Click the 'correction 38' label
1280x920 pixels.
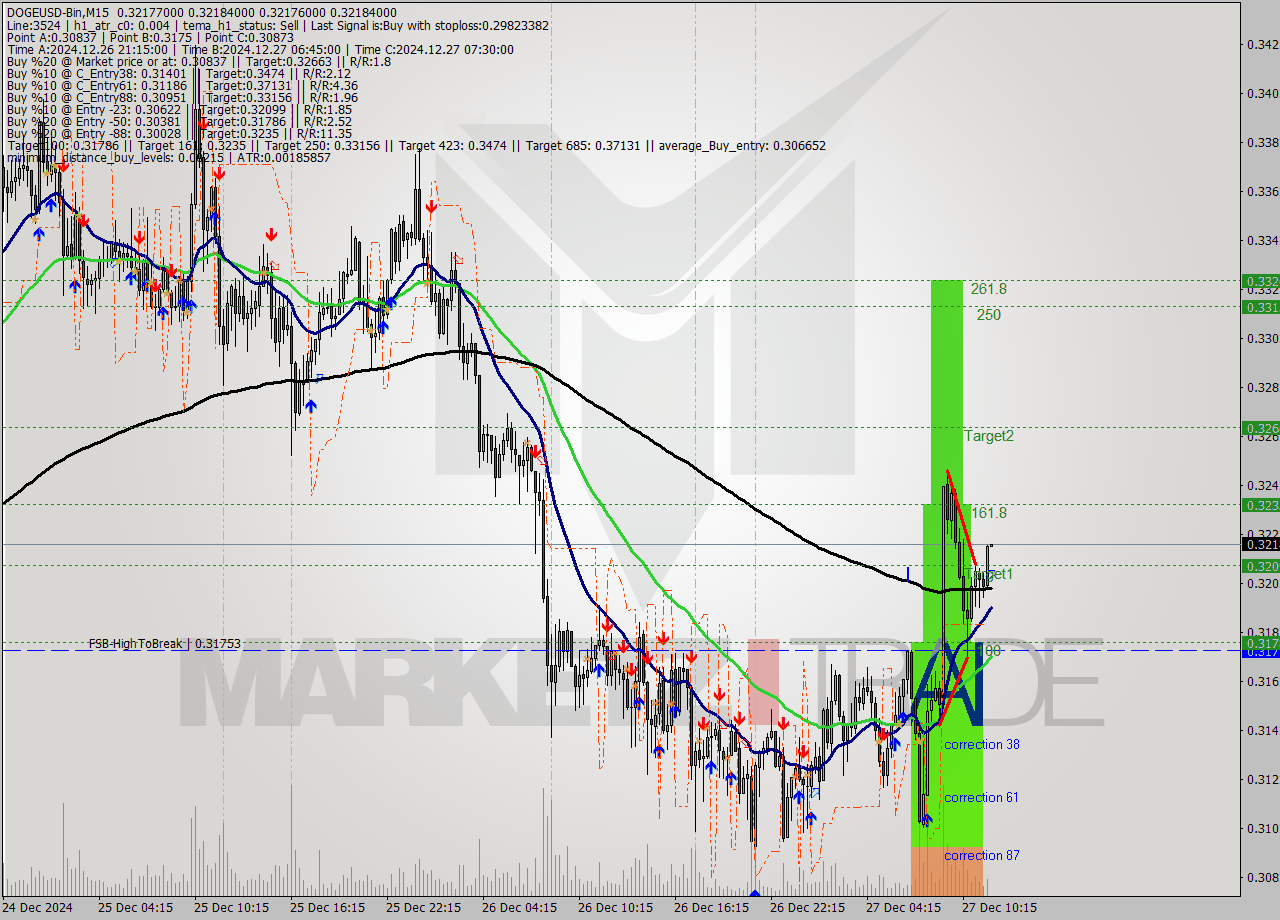(982, 744)
